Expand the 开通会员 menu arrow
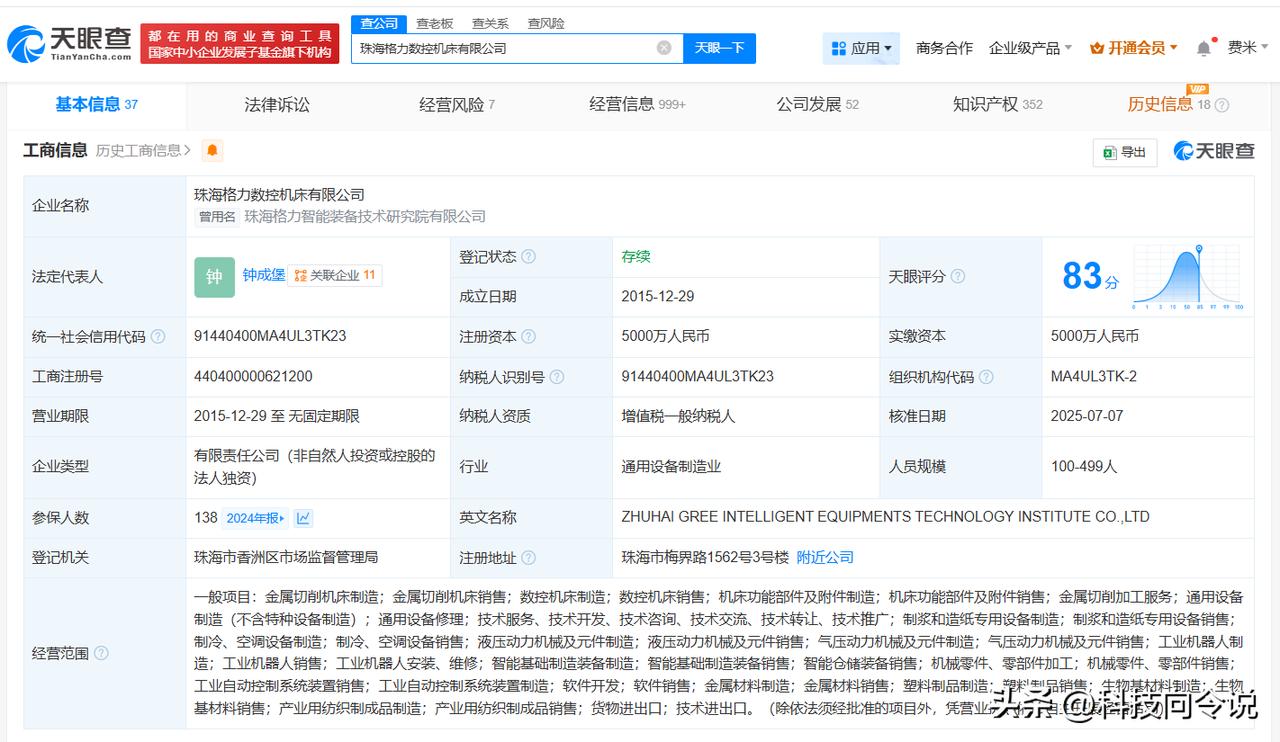This screenshot has width=1280, height=742. 1173,48
